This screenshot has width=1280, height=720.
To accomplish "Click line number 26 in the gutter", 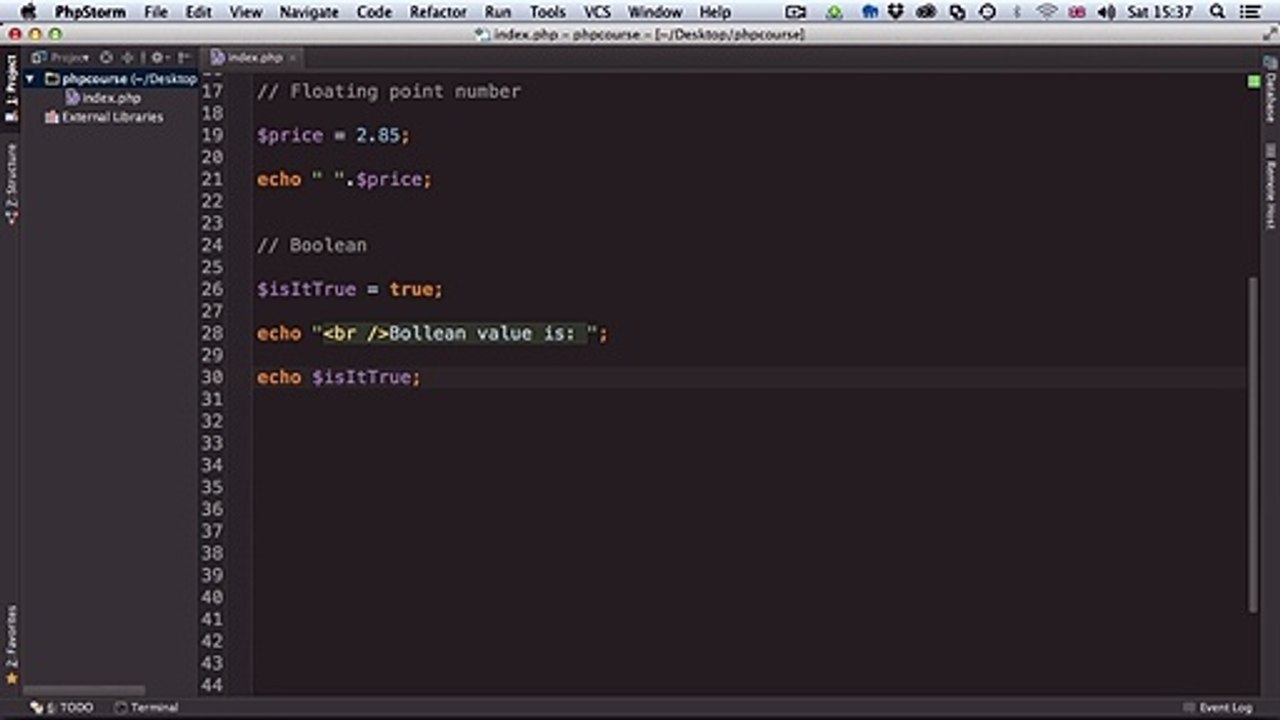I will (x=212, y=289).
